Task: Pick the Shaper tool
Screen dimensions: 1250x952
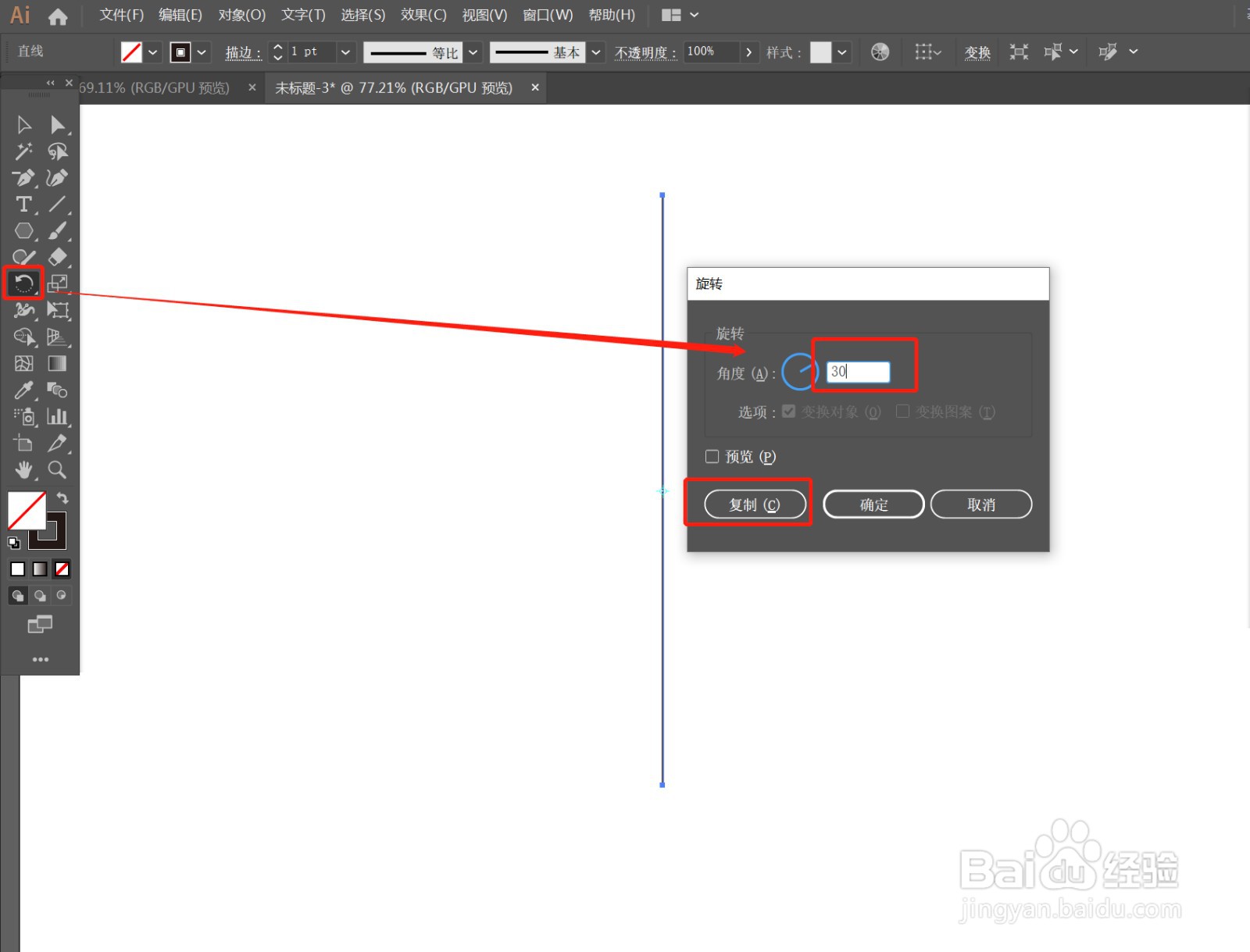Action: [24, 257]
